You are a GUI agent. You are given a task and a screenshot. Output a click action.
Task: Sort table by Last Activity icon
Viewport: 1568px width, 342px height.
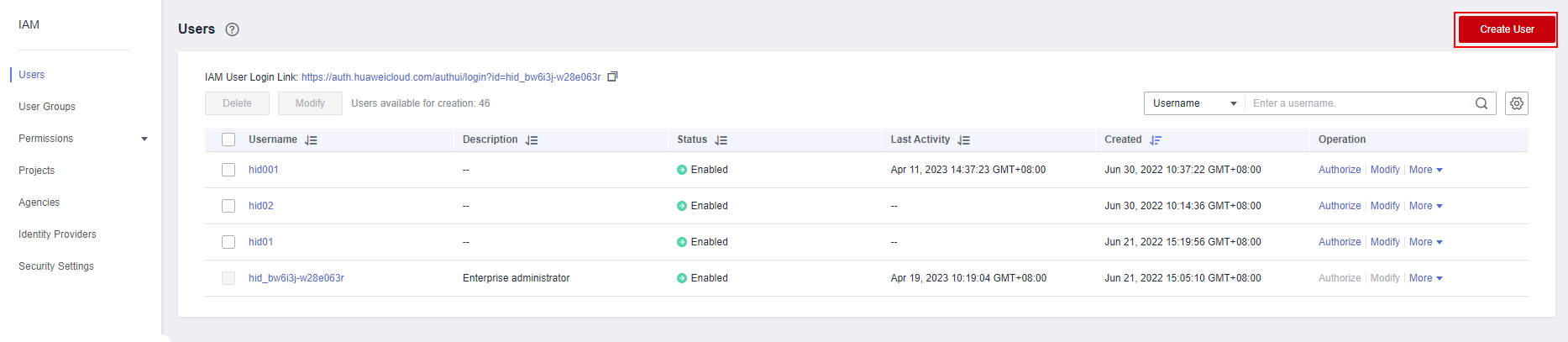(x=963, y=140)
